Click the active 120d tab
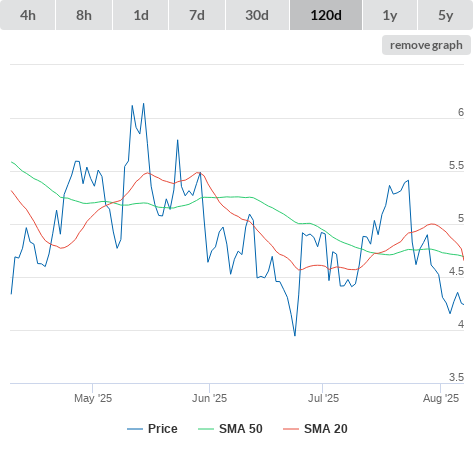Image resolution: width=474 pixels, height=455 pixels. point(326,15)
